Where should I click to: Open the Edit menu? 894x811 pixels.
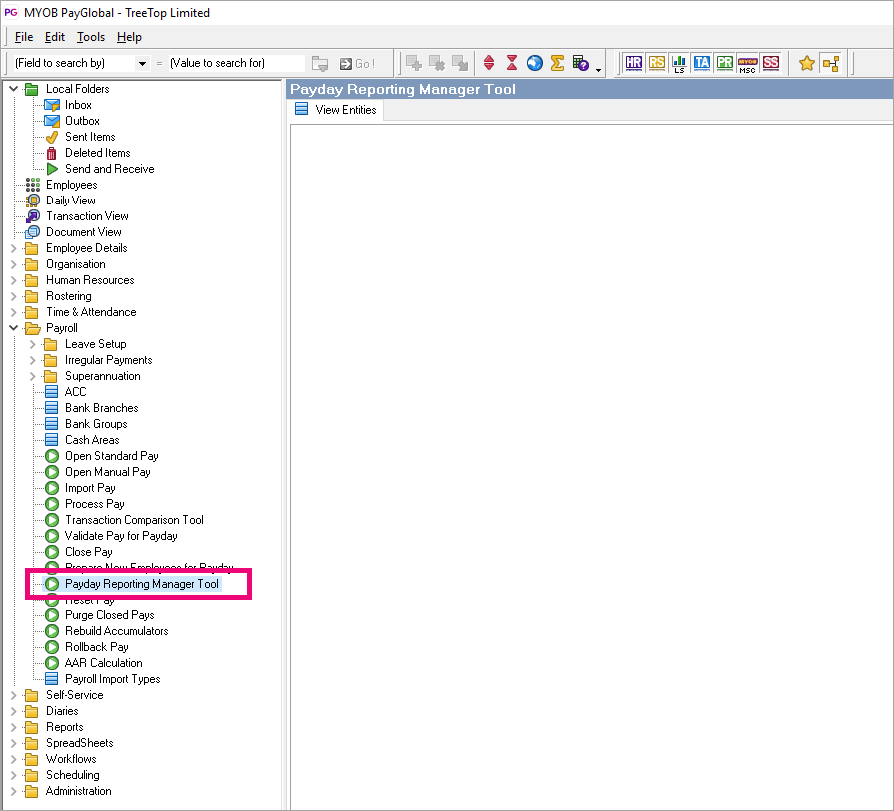[x=54, y=37]
